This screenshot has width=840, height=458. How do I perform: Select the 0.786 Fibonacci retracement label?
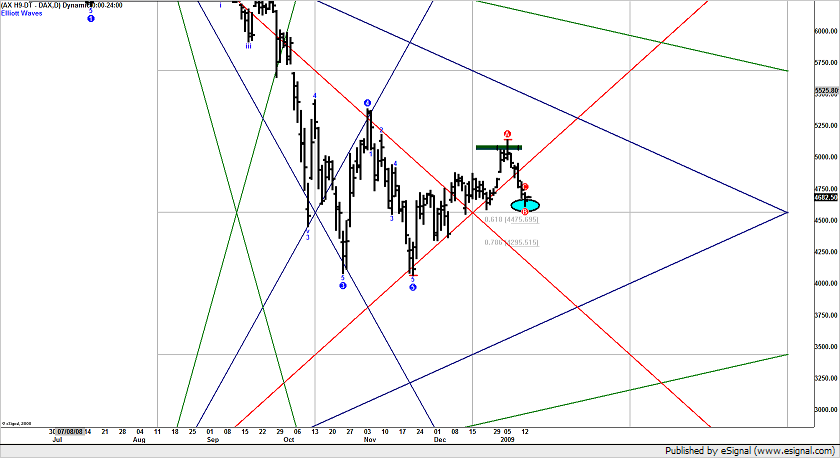pos(511,242)
